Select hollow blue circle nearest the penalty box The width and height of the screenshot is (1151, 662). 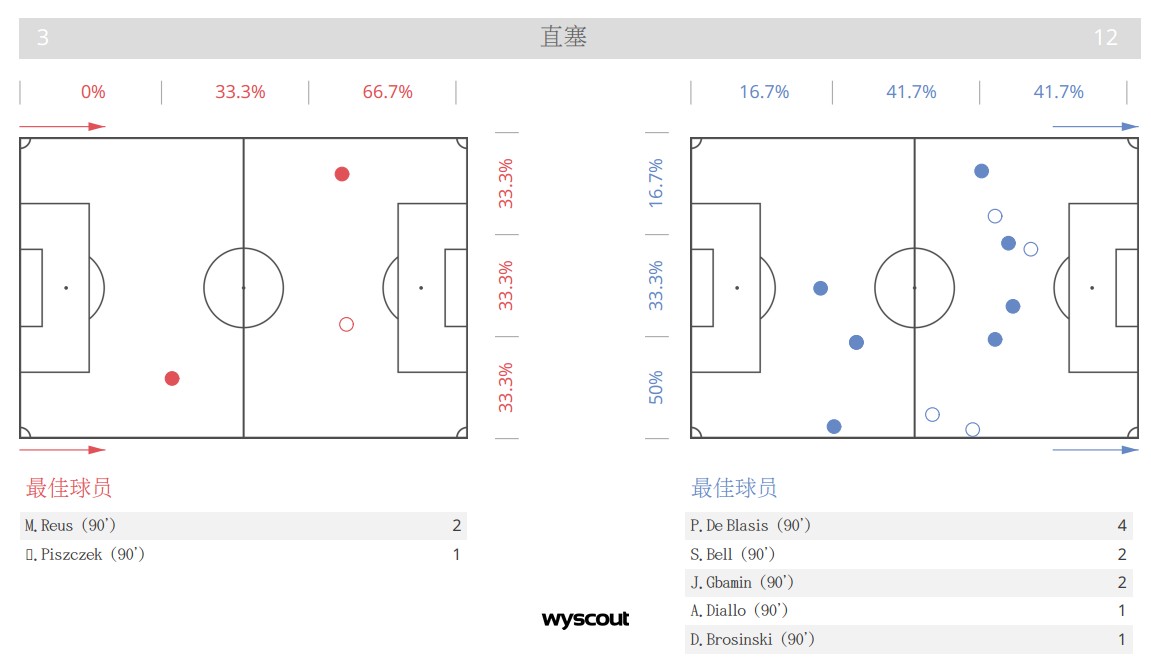pyautogui.click(x=1031, y=249)
